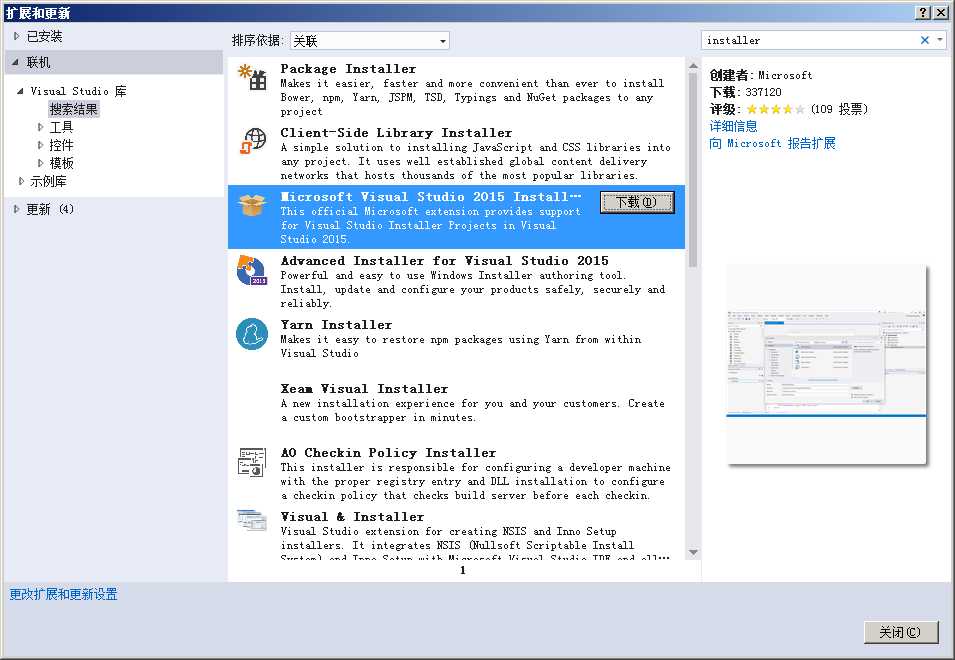Click the results list scroll up arrow
The height and width of the screenshot is (660, 955).
tap(693, 65)
